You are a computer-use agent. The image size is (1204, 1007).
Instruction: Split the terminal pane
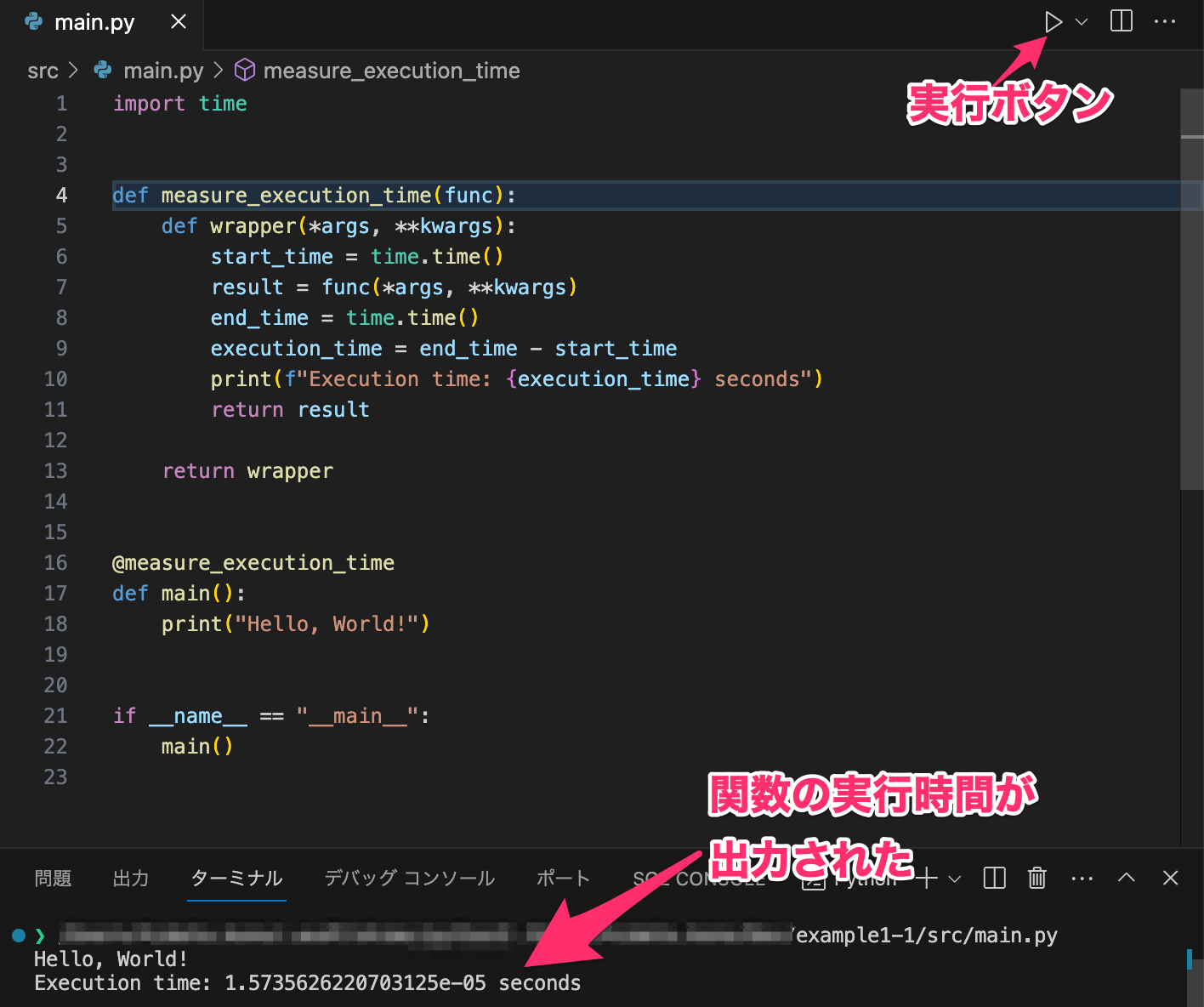pyautogui.click(x=993, y=879)
